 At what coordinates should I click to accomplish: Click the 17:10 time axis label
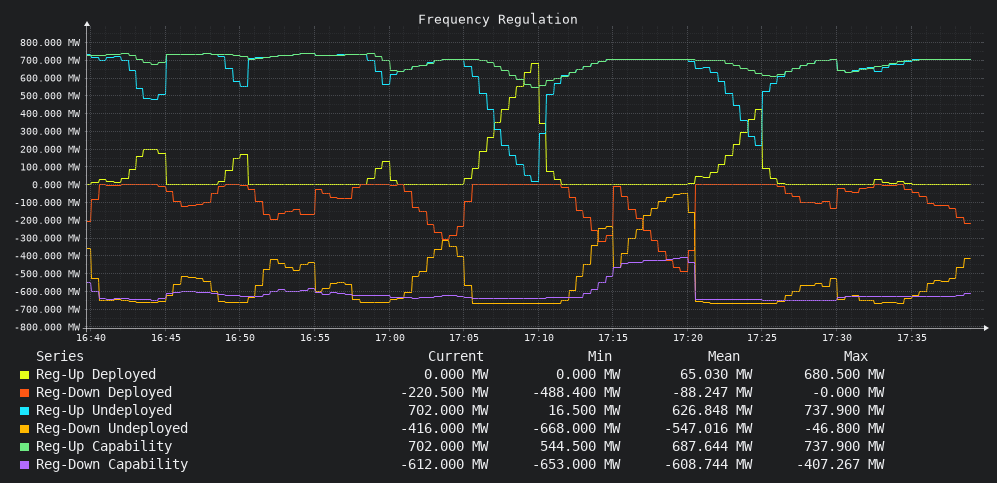coord(538,339)
